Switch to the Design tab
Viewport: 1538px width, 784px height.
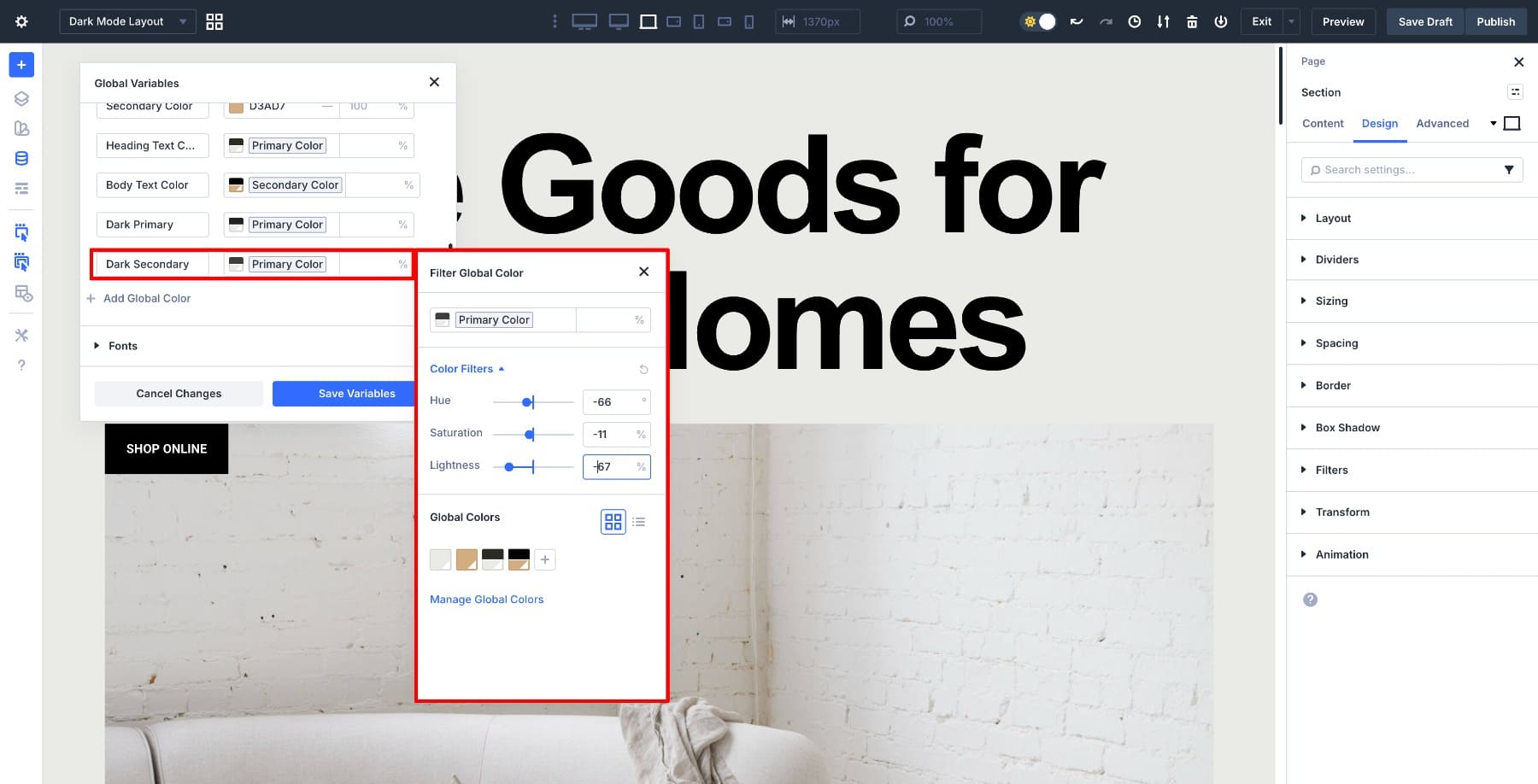(1380, 124)
